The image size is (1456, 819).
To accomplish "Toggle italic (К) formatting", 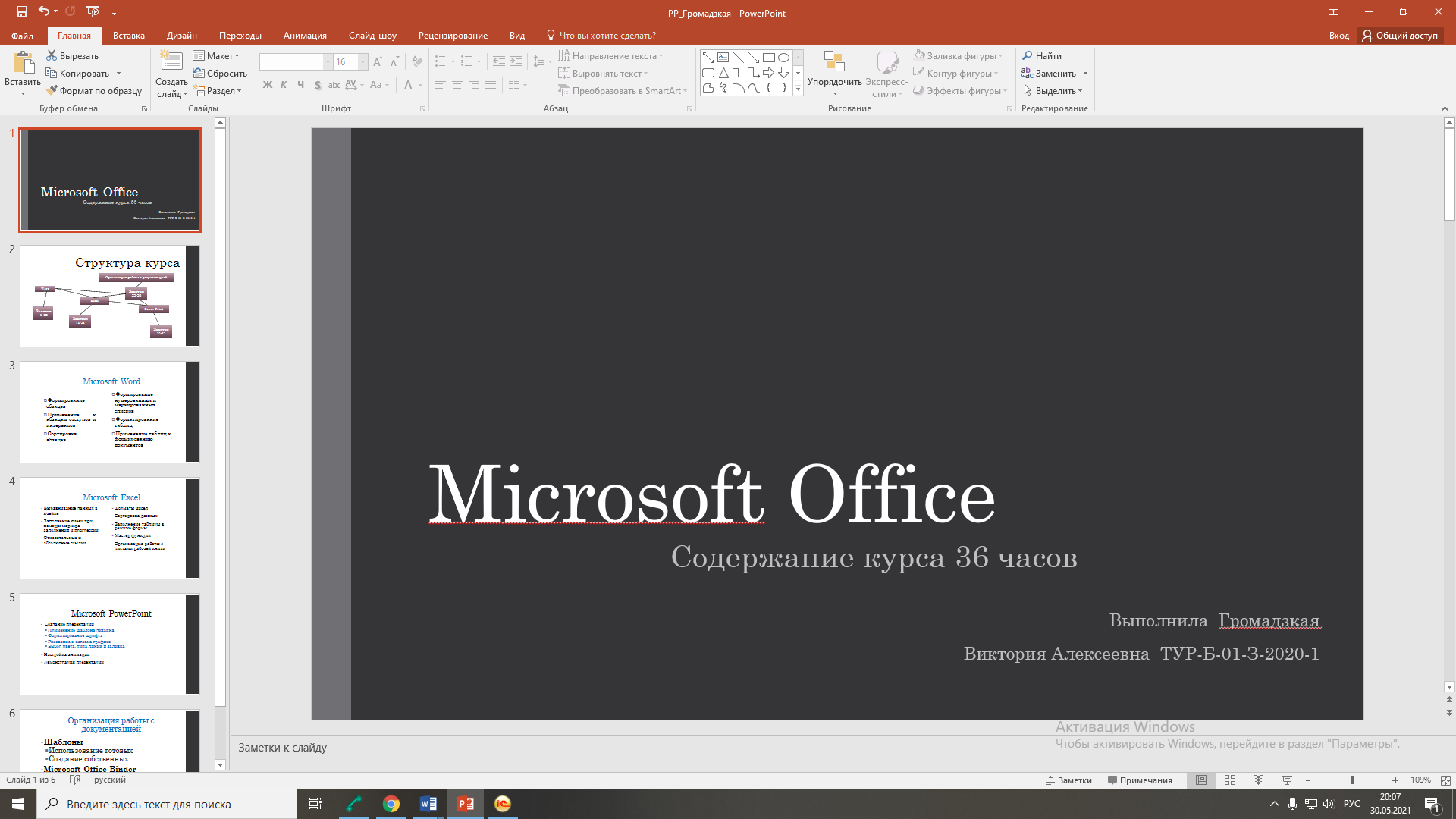I will coord(284,85).
